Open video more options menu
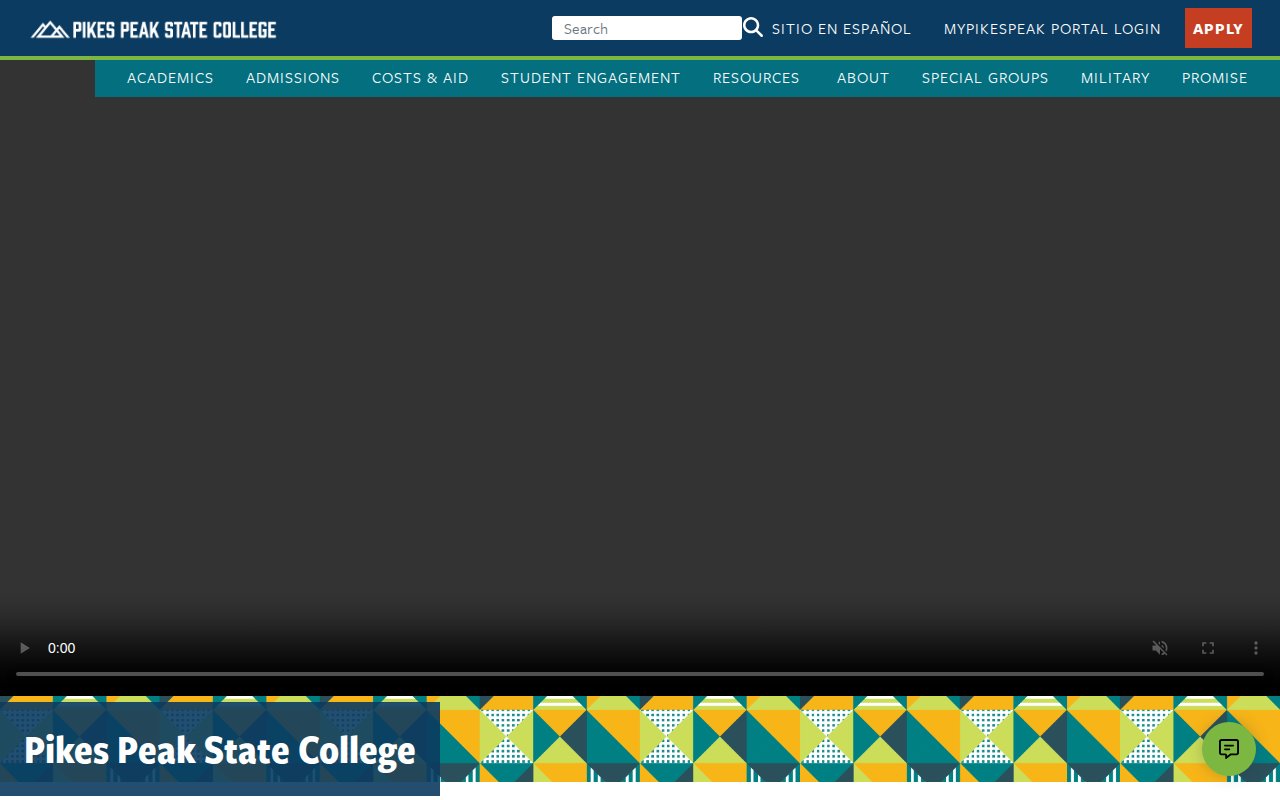Viewport: 1280px width, 800px height. [1256, 648]
